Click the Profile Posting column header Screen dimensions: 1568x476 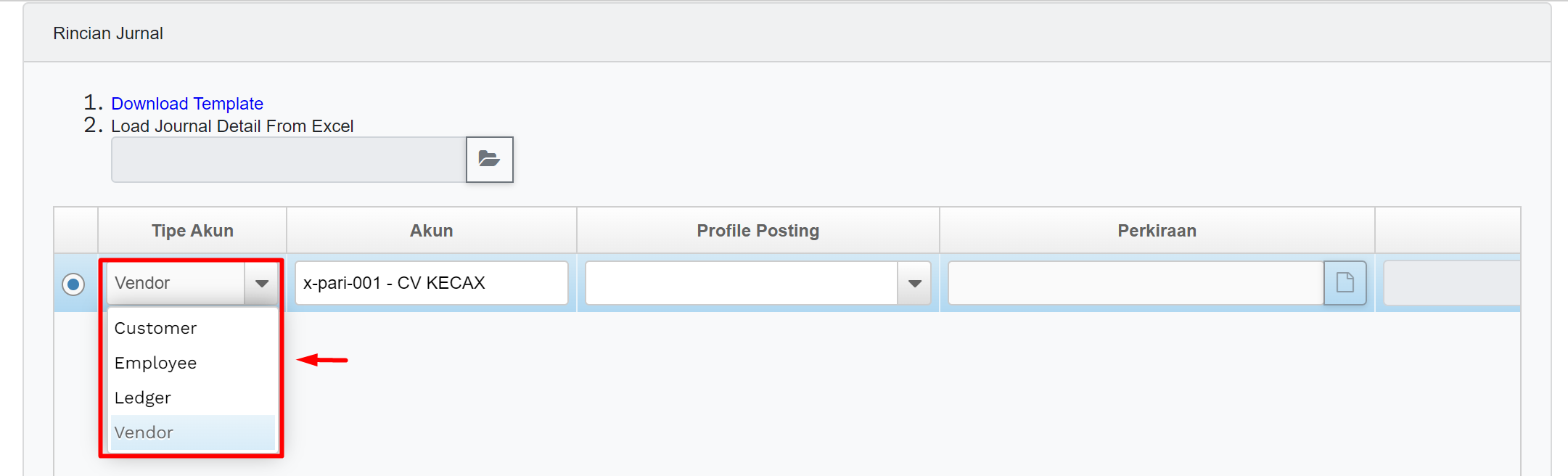[758, 231]
